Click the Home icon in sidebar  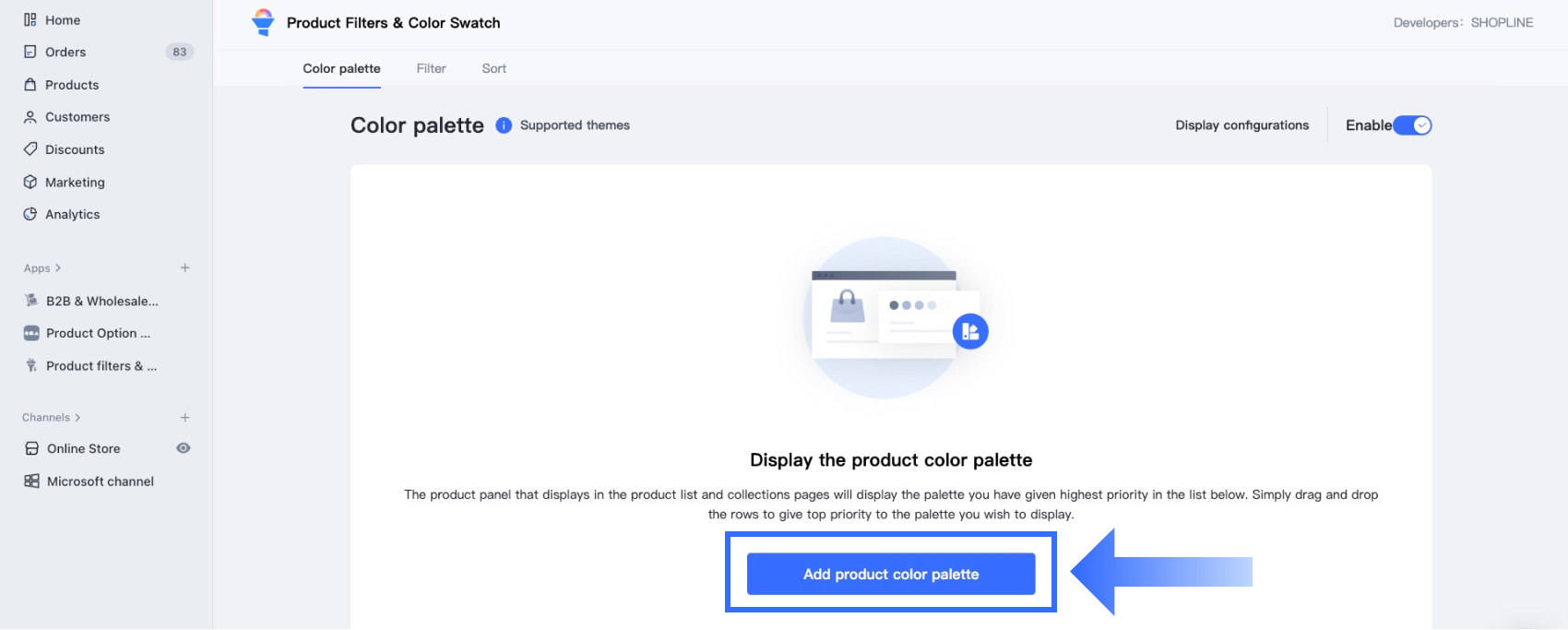click(30, 19)
